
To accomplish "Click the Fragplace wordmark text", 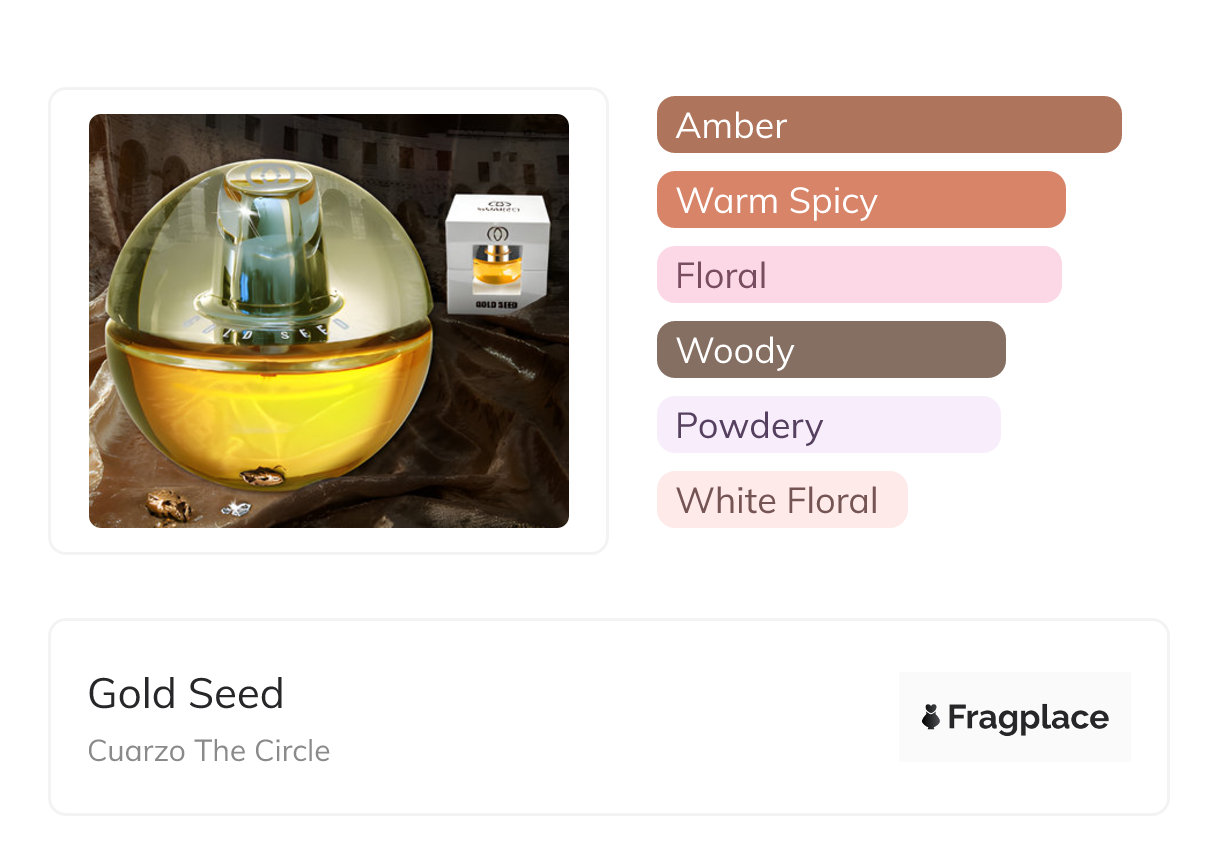I will coord(1028,717).
